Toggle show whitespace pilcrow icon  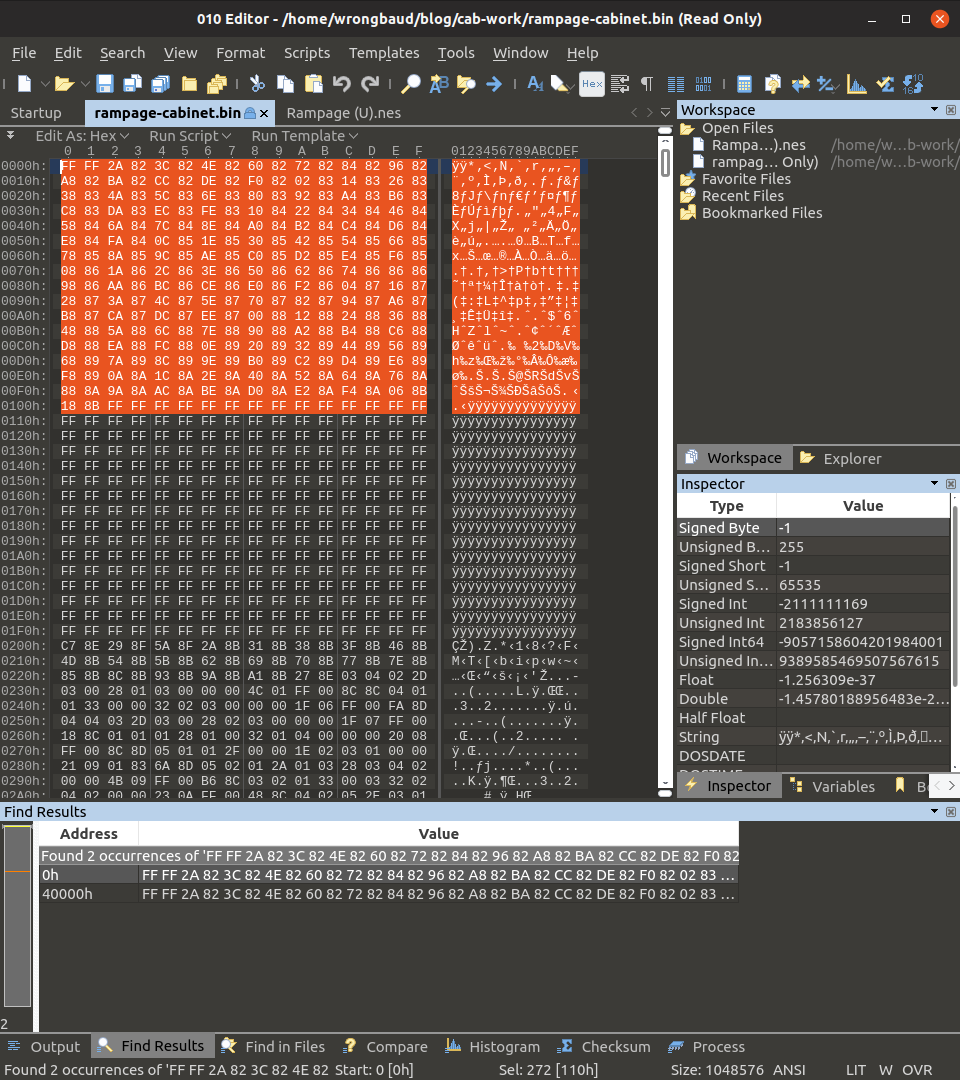[647, 84]
